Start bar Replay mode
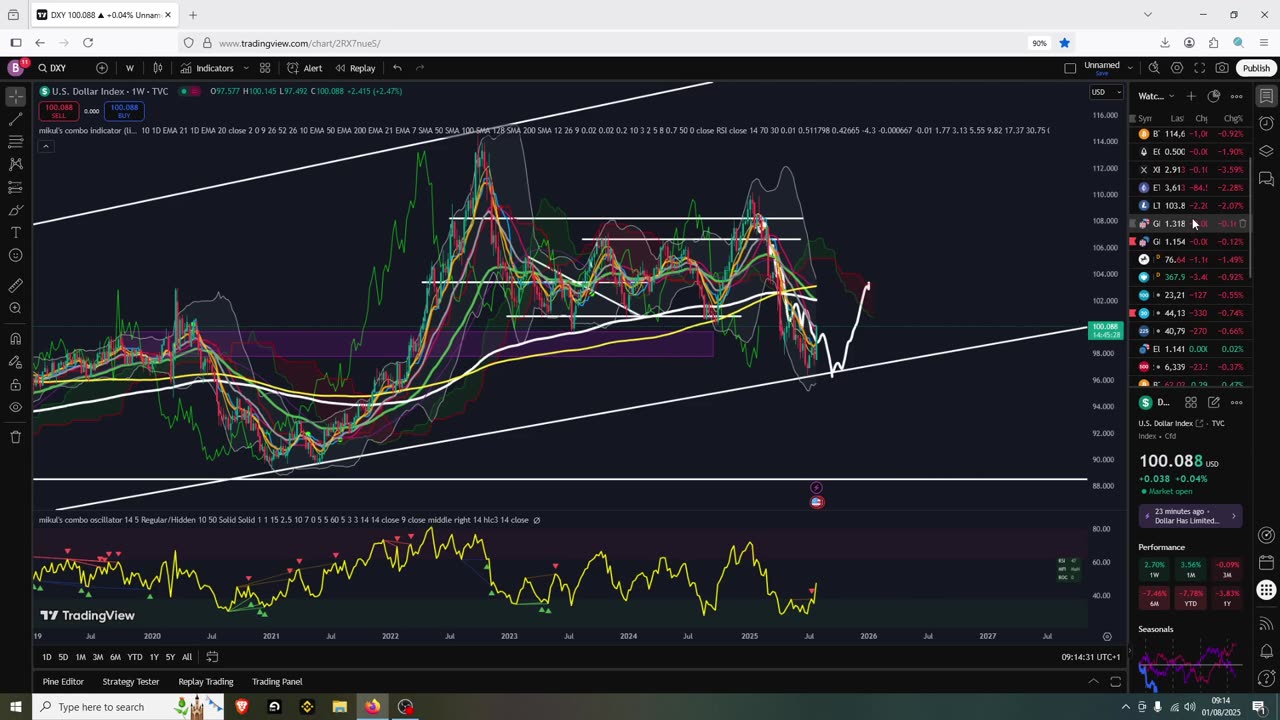Image resolution: width=1280 pixels, height=720 pixels. point(355,68)
